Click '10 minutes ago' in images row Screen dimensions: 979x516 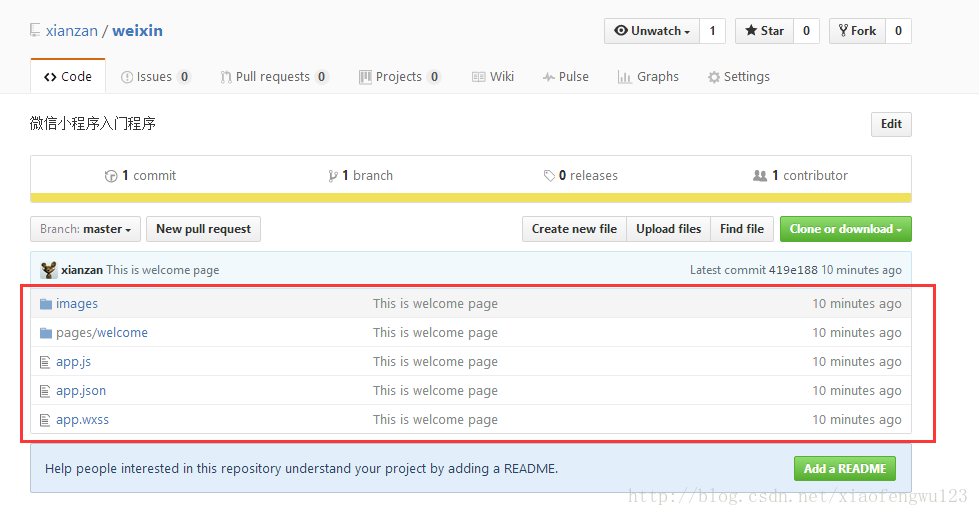coord(857,304)
